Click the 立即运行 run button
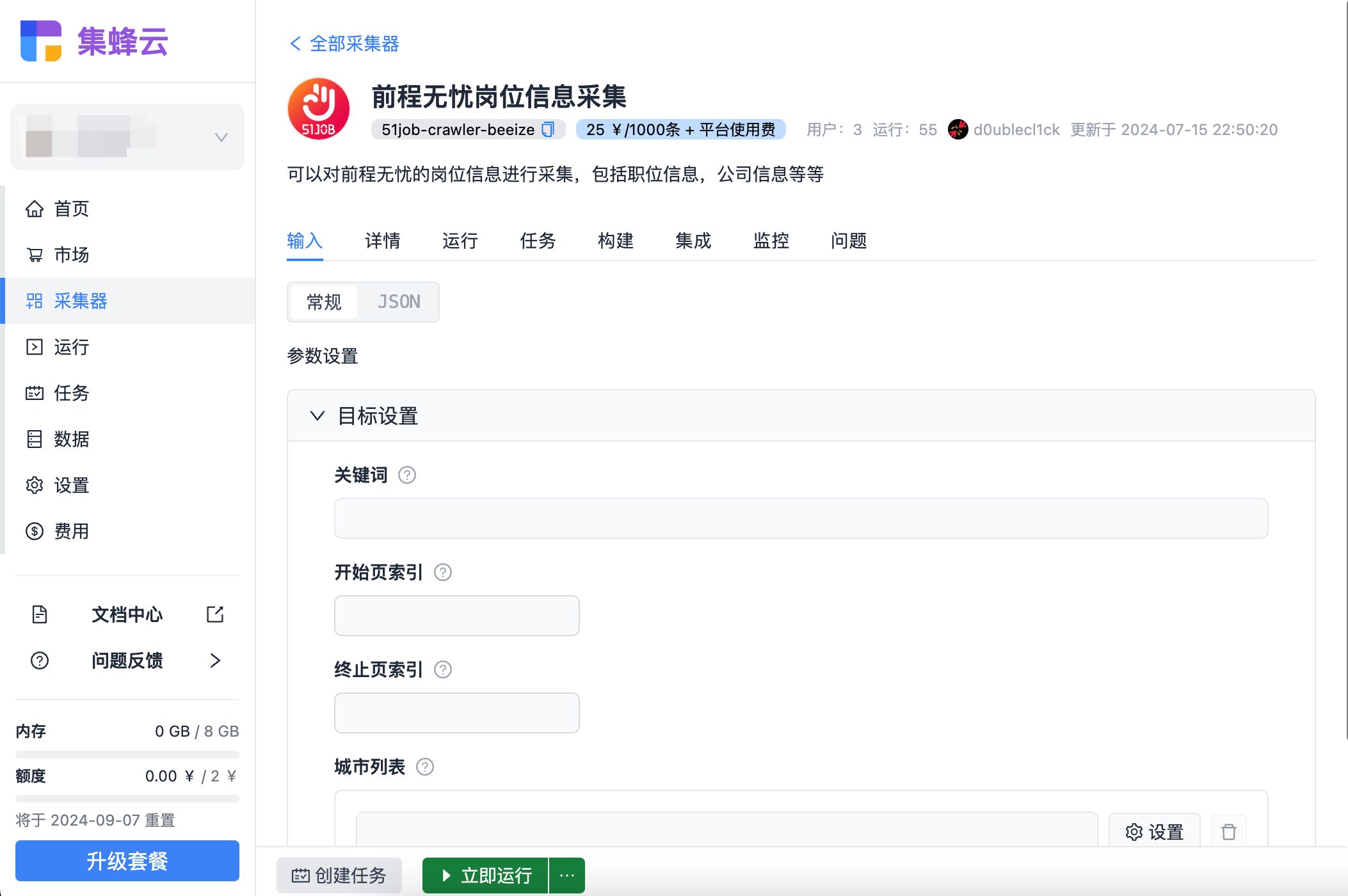 click(x=485, y=875)
